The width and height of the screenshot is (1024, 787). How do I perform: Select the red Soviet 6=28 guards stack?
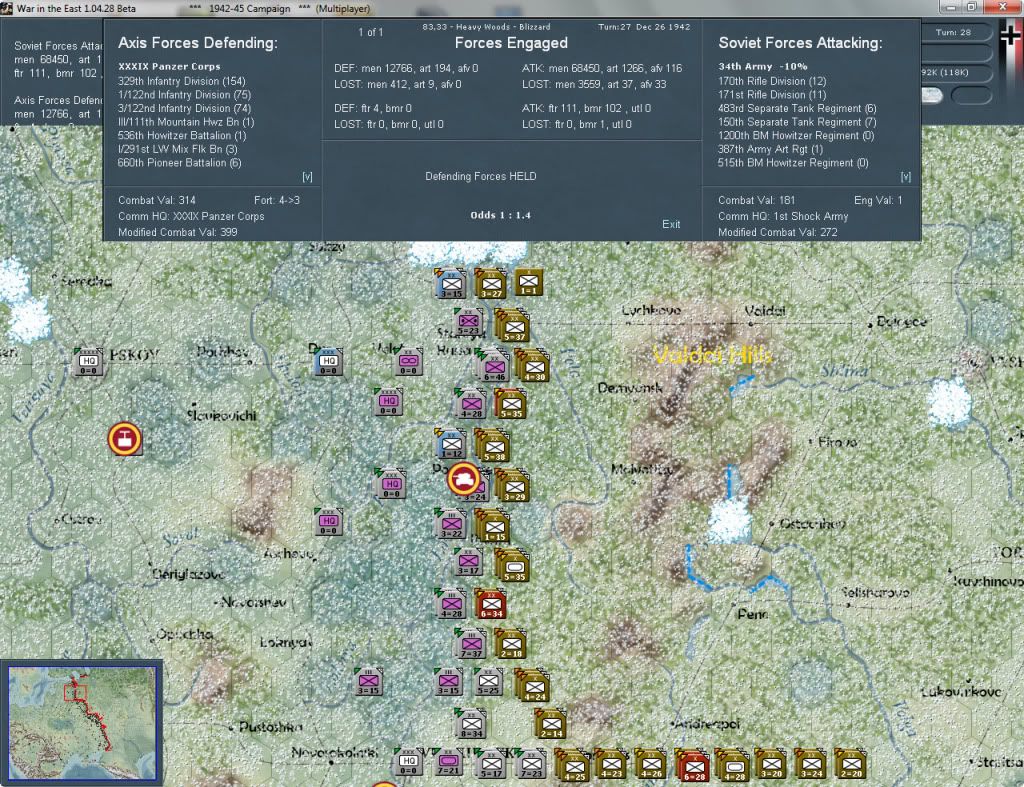coord(692,765)
